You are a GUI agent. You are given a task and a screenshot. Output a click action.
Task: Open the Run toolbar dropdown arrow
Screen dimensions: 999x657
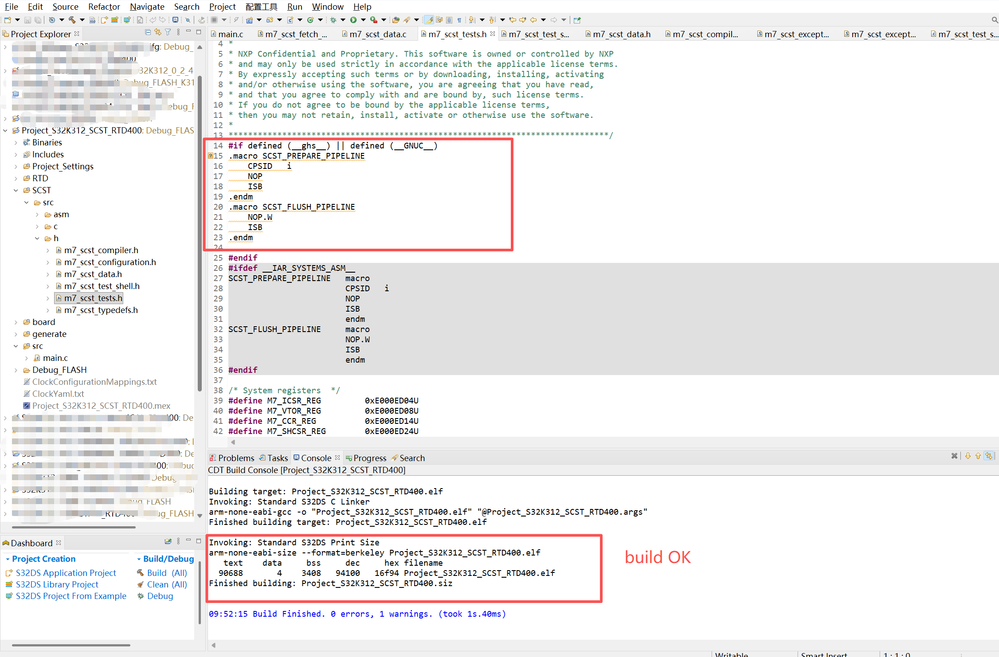tap(363, 20)
